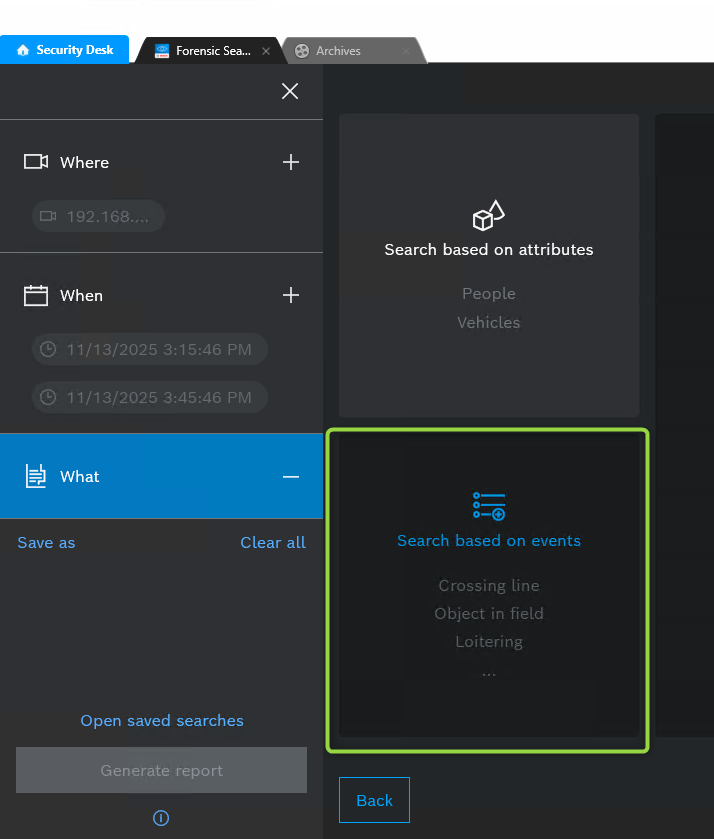
Task: Switch to the Security Desk tab
Action: pyautogui.click(x=65, y=50)
